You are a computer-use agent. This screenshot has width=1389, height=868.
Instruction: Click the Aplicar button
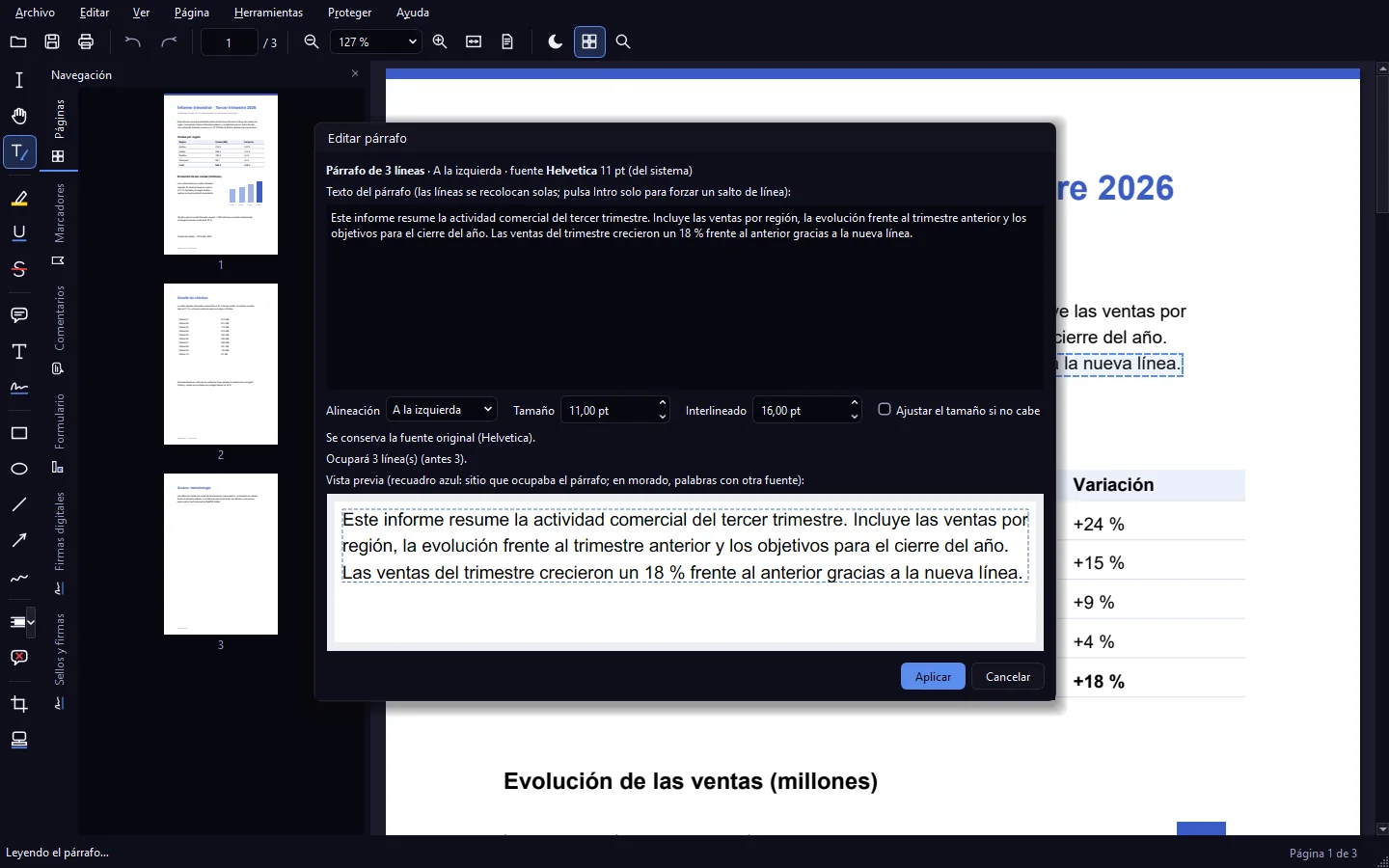(933, 676)
